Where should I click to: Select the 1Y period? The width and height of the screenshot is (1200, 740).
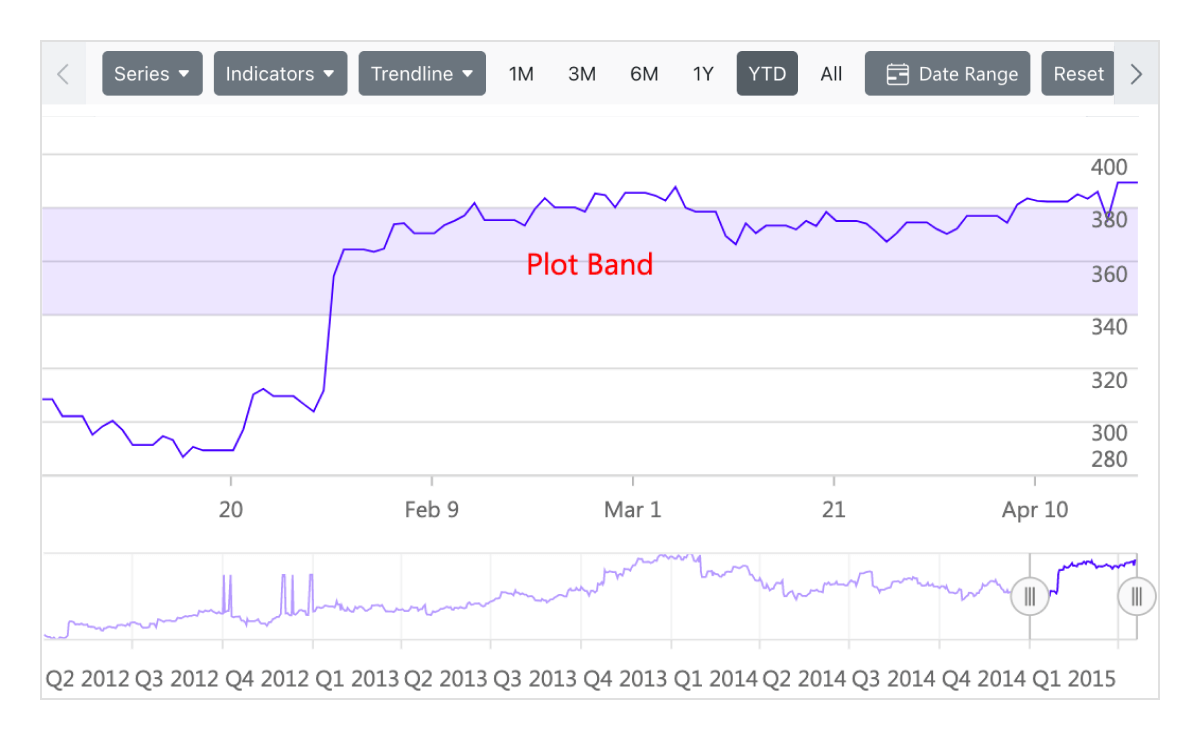[703, 74]
